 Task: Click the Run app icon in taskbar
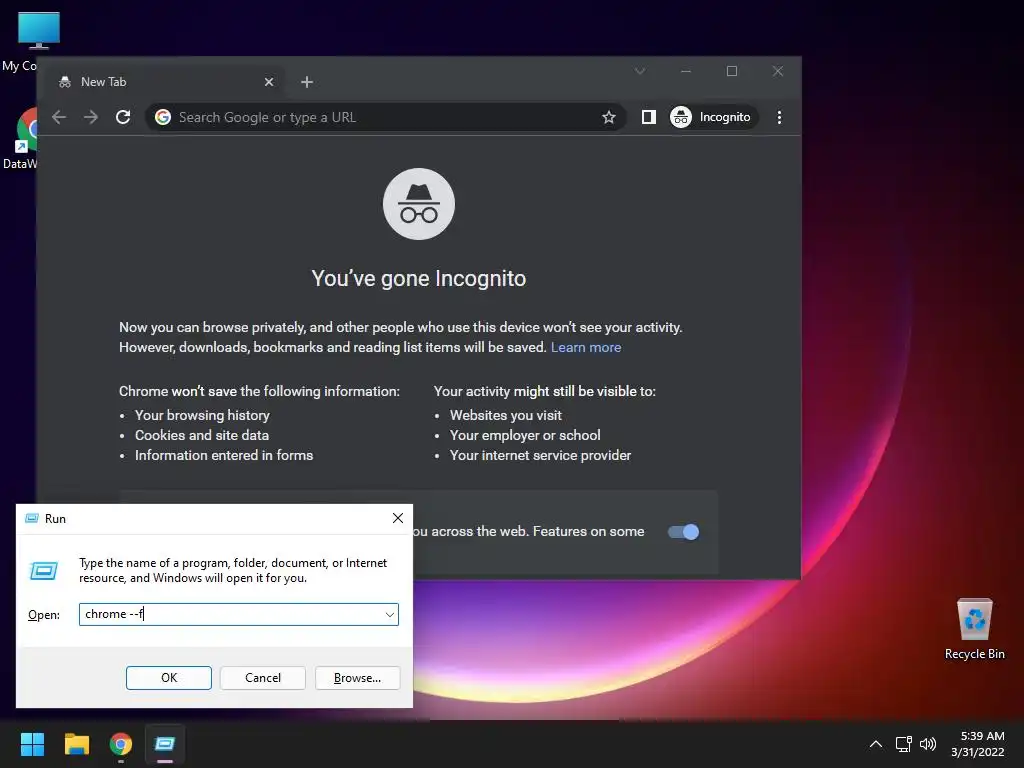[x=165, y=744]
